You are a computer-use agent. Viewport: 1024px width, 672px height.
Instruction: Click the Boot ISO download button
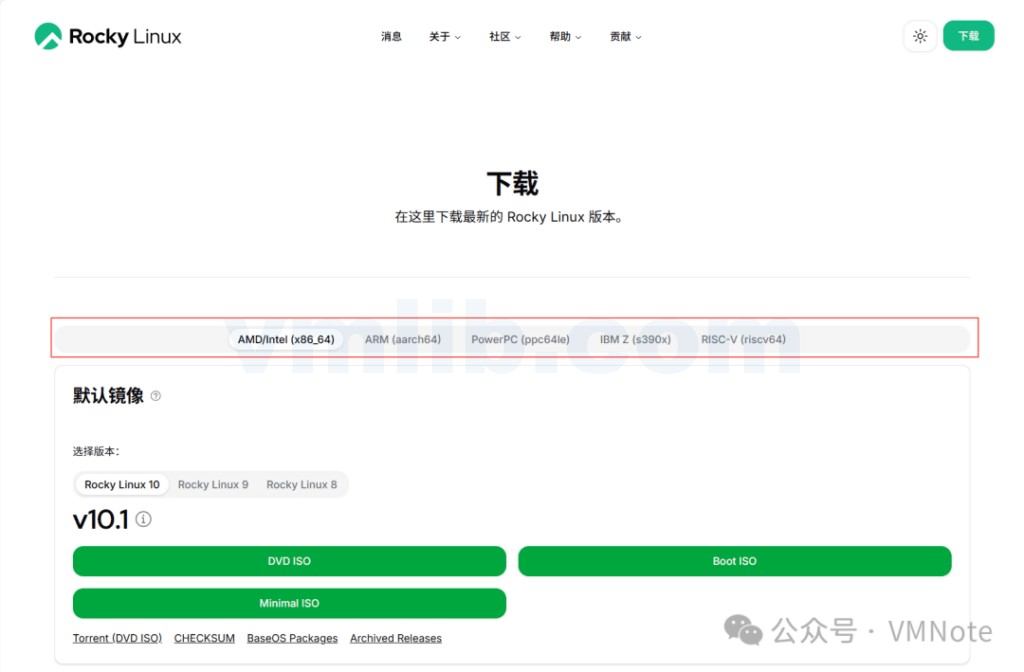(734, 561)
